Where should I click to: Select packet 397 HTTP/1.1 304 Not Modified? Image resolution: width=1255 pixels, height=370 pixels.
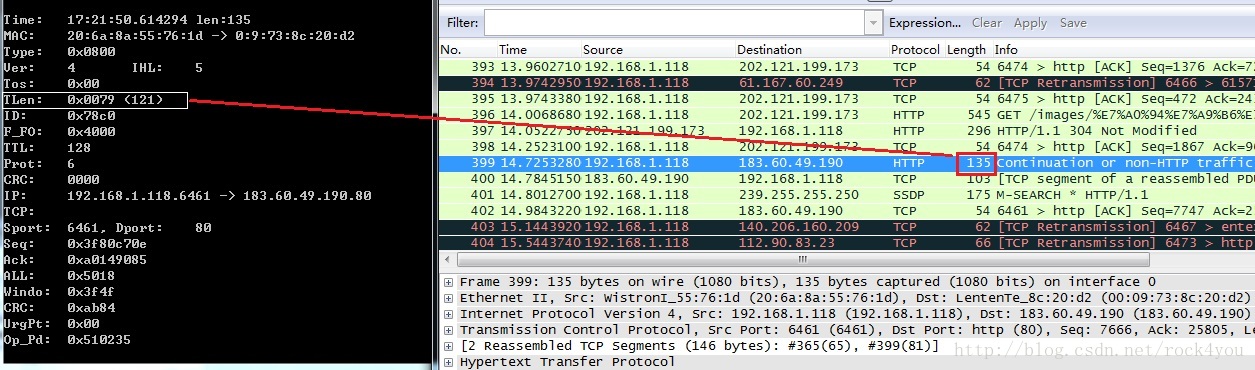tap(847, 130)
